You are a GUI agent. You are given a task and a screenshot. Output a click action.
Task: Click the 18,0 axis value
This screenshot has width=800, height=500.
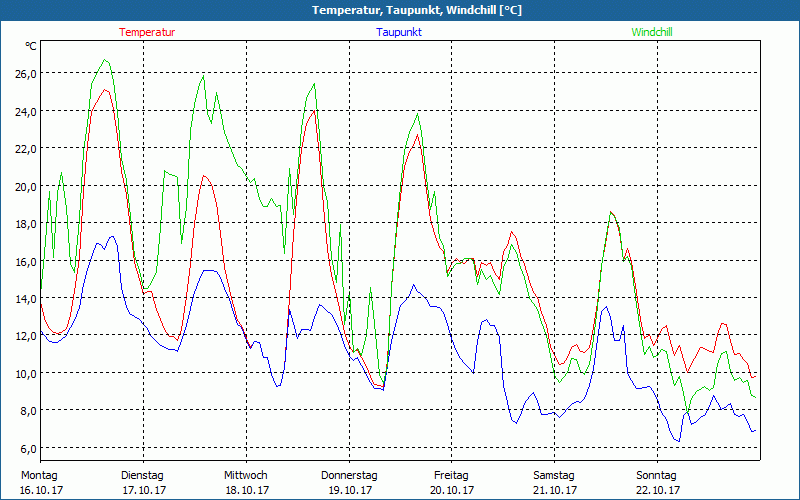26,223
